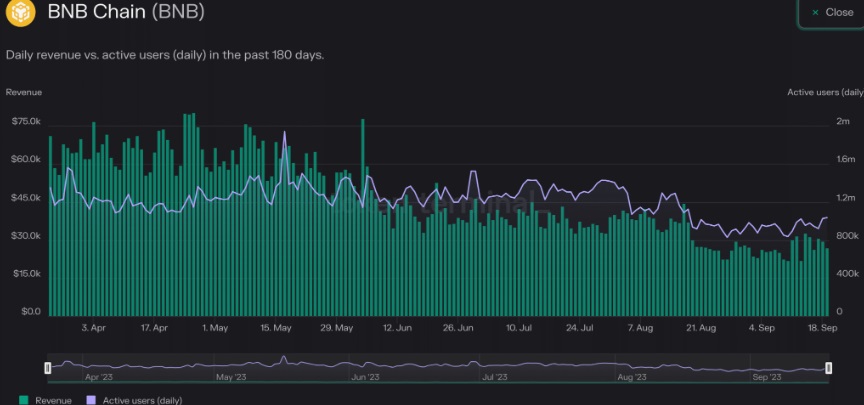Click the $15.0k revenue axis value
This screenshot has height=405, width=864.
pyautogui.click(x=26, y=273)
